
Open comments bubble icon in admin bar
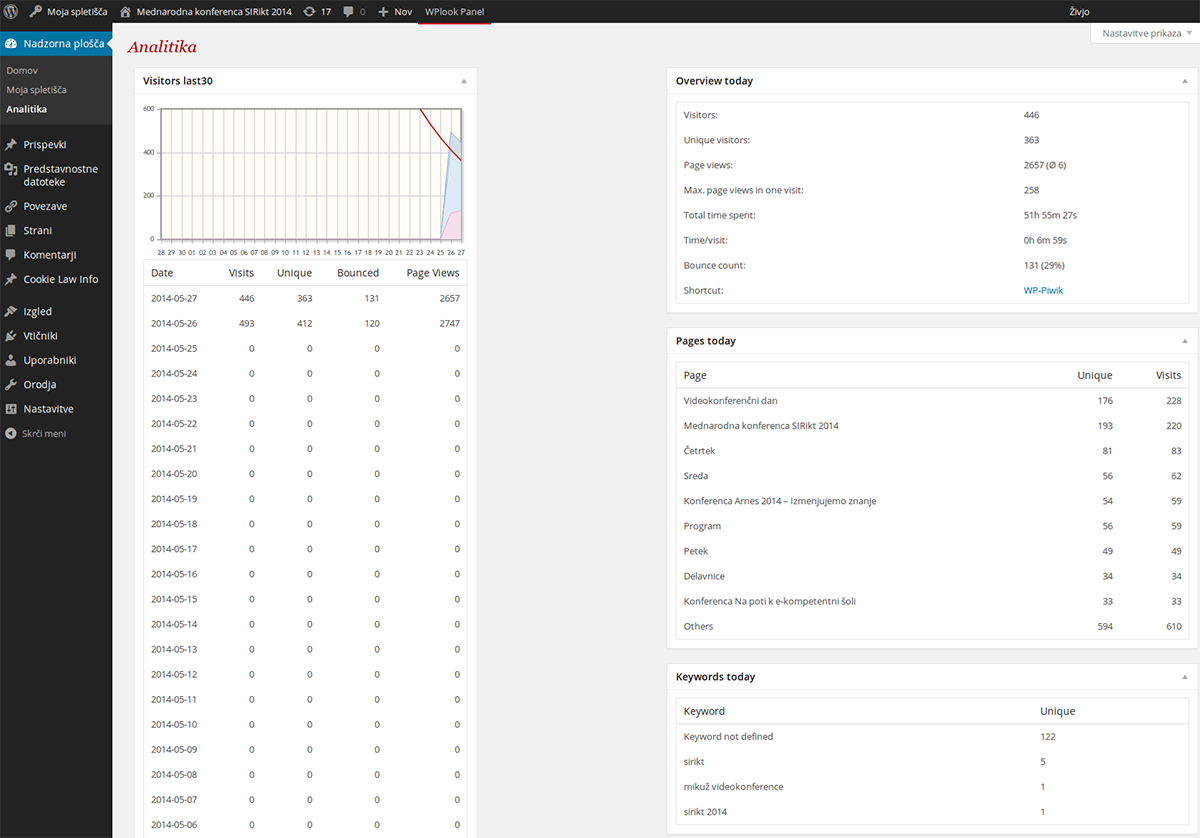(x=348, y=11)
